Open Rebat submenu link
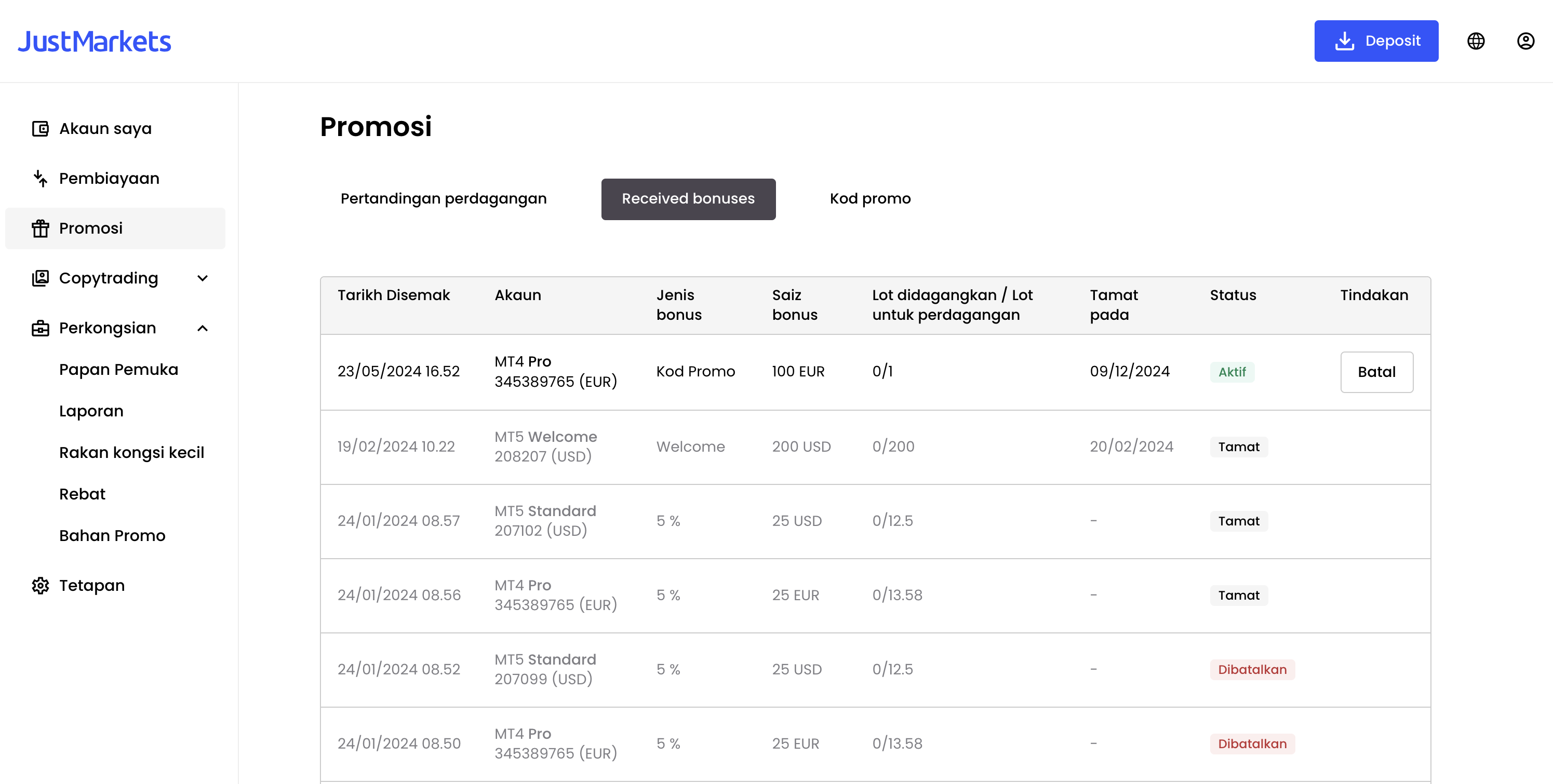Screen dimensions: 1553x784 pyautogui.click(x=82, y=494)
